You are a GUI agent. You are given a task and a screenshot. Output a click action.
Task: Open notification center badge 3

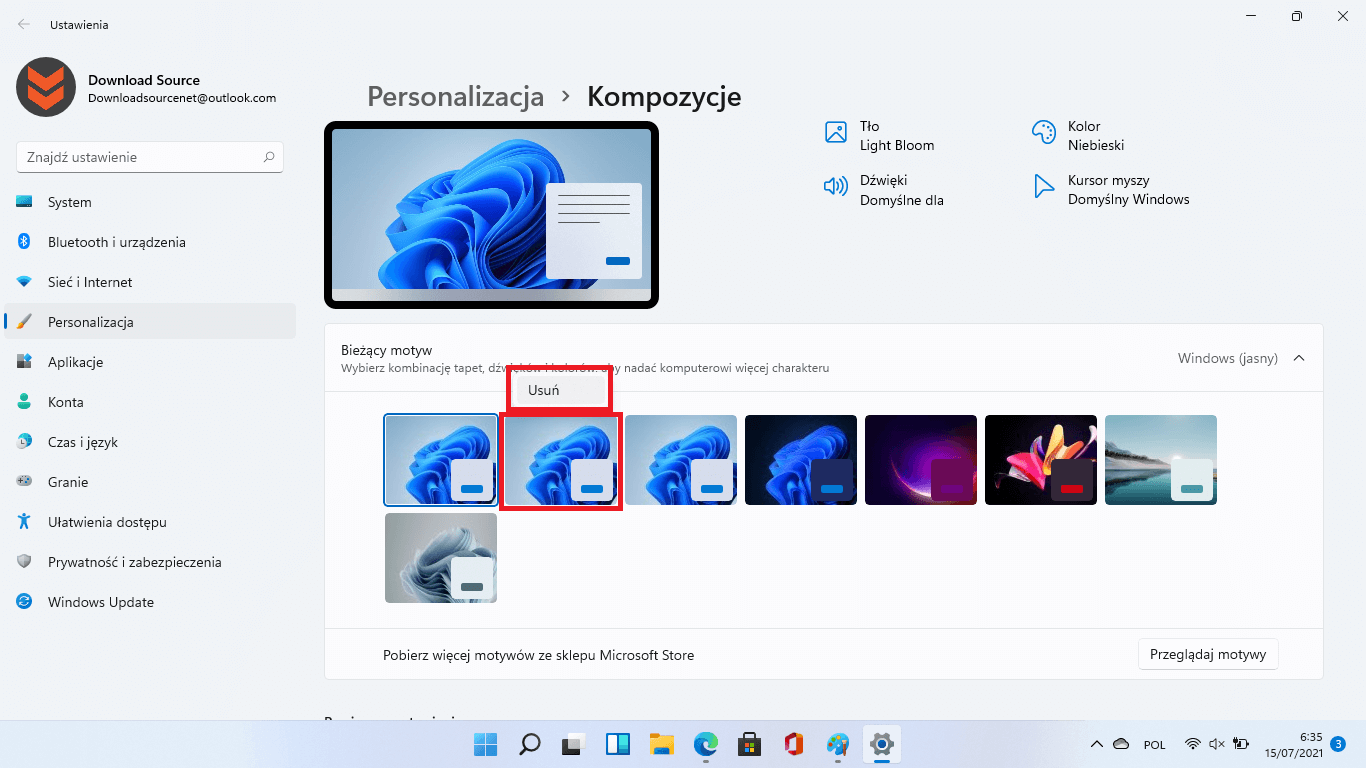click(x=1338, y=744)
